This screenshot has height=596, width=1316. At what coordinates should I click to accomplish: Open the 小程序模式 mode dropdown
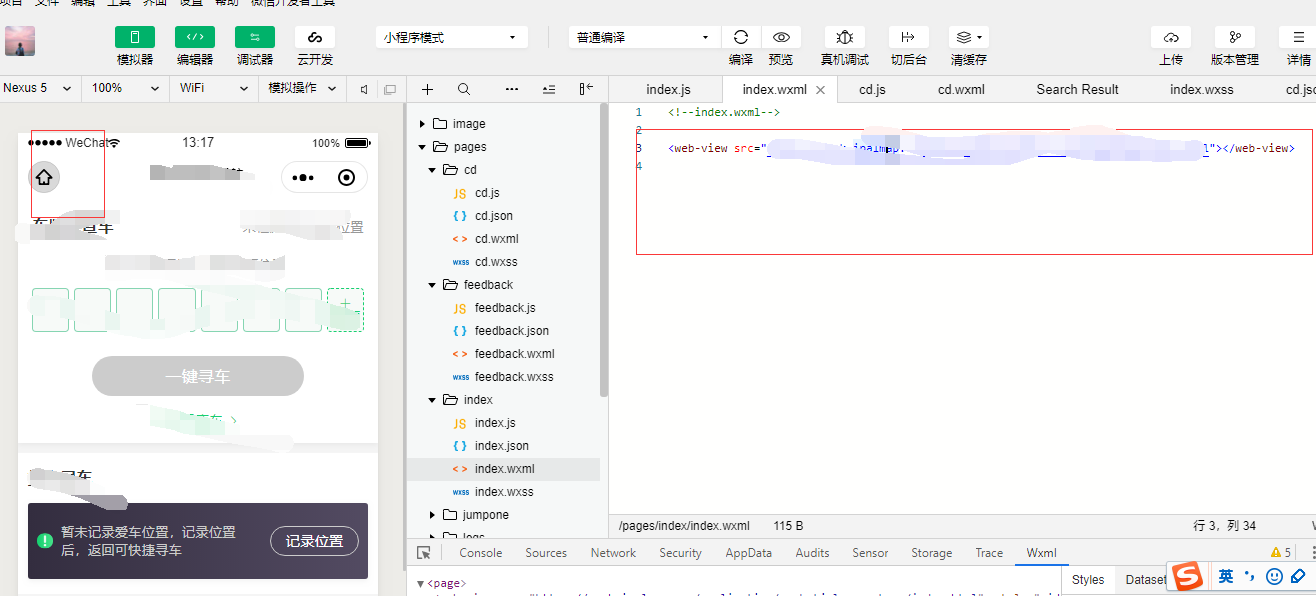pyautogui.click(x=452, y=37)
